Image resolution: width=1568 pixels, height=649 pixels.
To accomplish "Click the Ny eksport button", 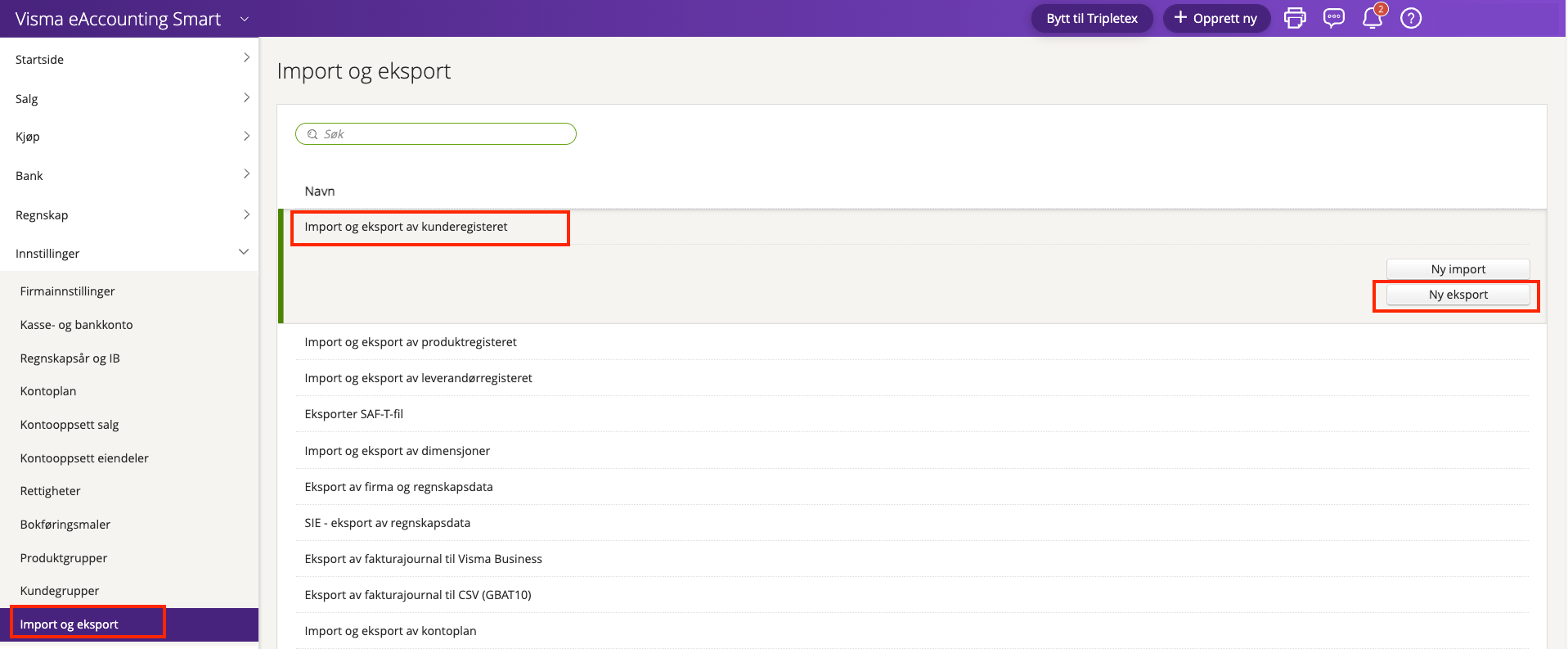I will coord(1458,295).
